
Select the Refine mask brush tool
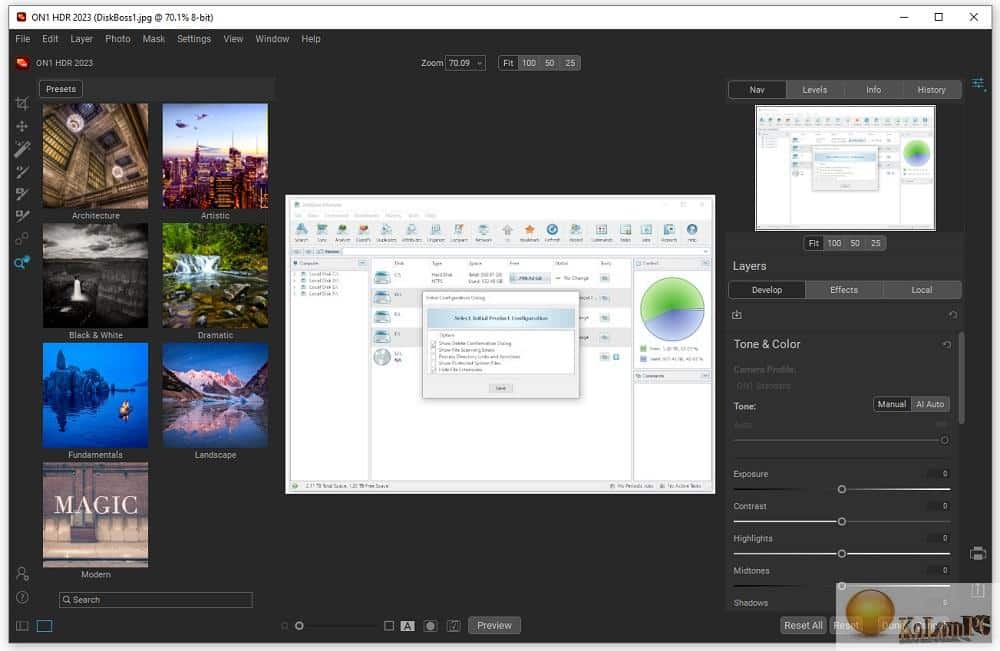22,216
